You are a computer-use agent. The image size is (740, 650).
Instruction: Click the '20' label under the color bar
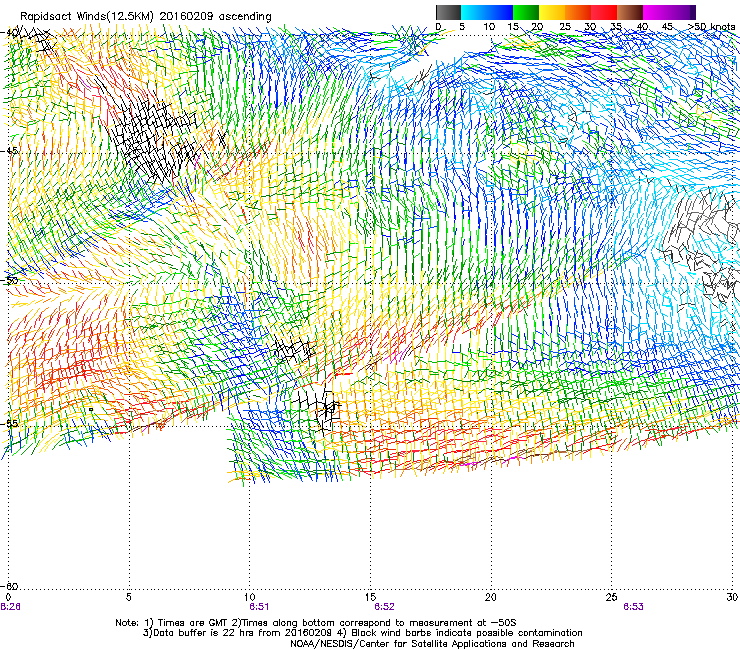(537, 26)
